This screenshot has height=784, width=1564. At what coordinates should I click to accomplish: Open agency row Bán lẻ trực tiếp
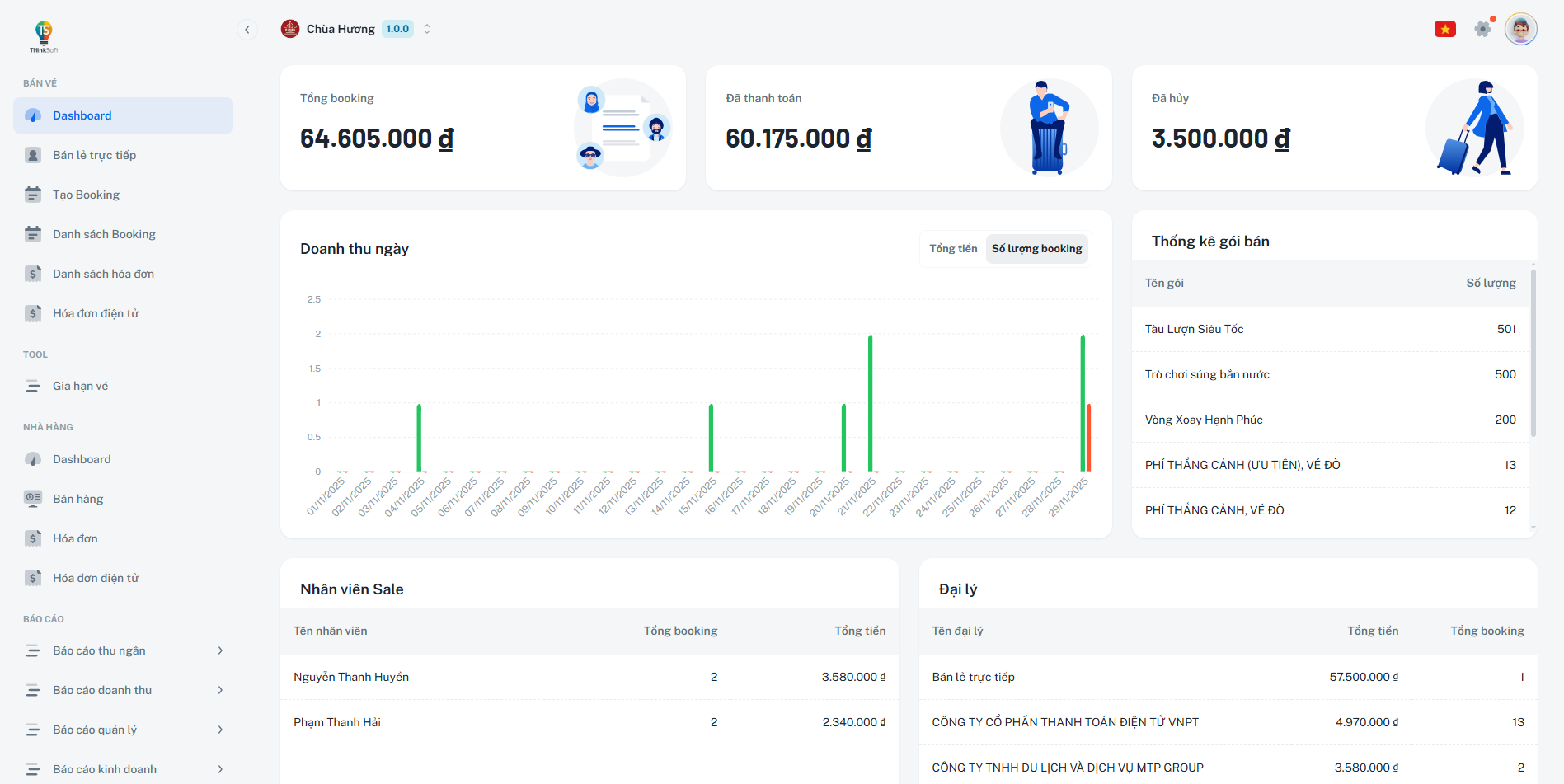click(x=974, y=676)
